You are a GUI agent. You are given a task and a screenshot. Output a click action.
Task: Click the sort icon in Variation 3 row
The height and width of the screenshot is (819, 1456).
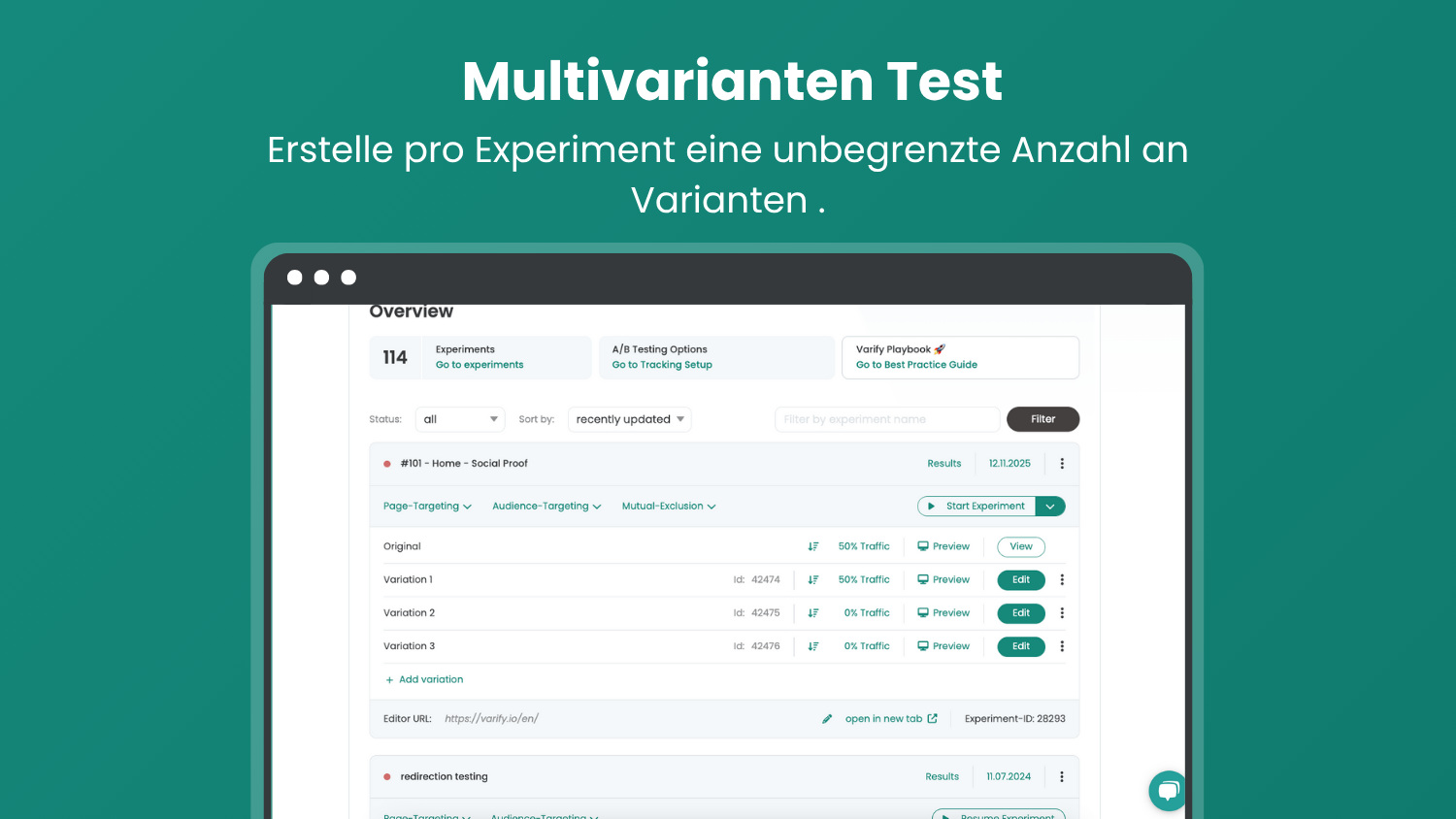point(813,646)
